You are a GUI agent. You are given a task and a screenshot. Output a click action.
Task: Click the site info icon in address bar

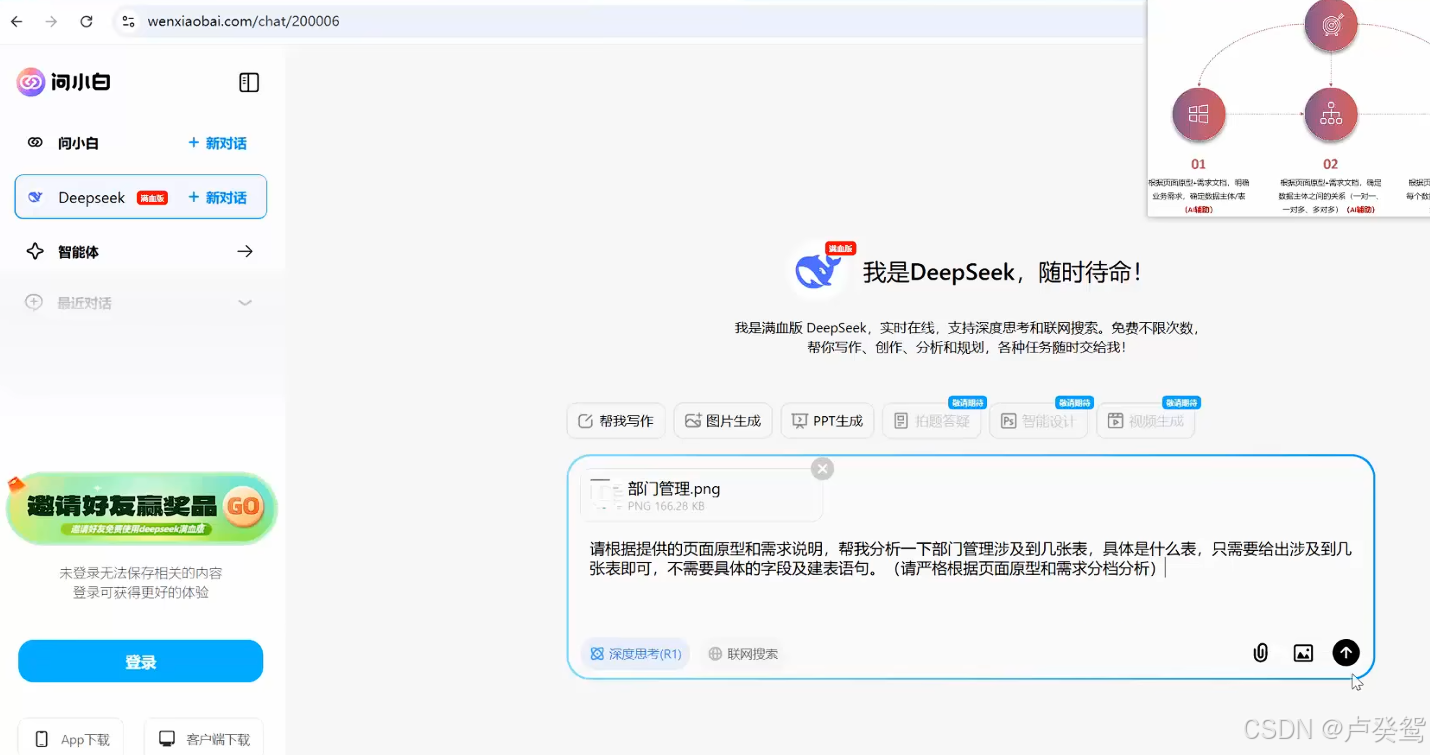pyautogui.click(x=127, y=21)
